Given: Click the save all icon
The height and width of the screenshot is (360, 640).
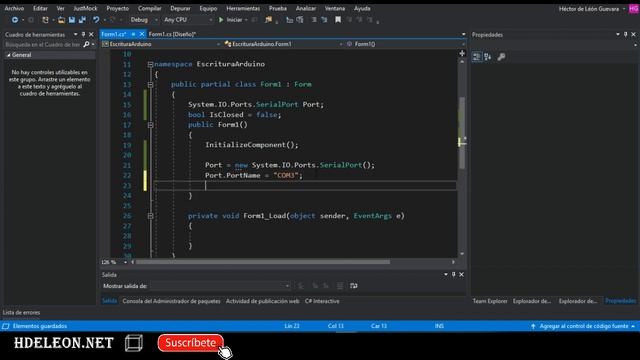Looking at the screenshot, I should (x=82, y=20).
